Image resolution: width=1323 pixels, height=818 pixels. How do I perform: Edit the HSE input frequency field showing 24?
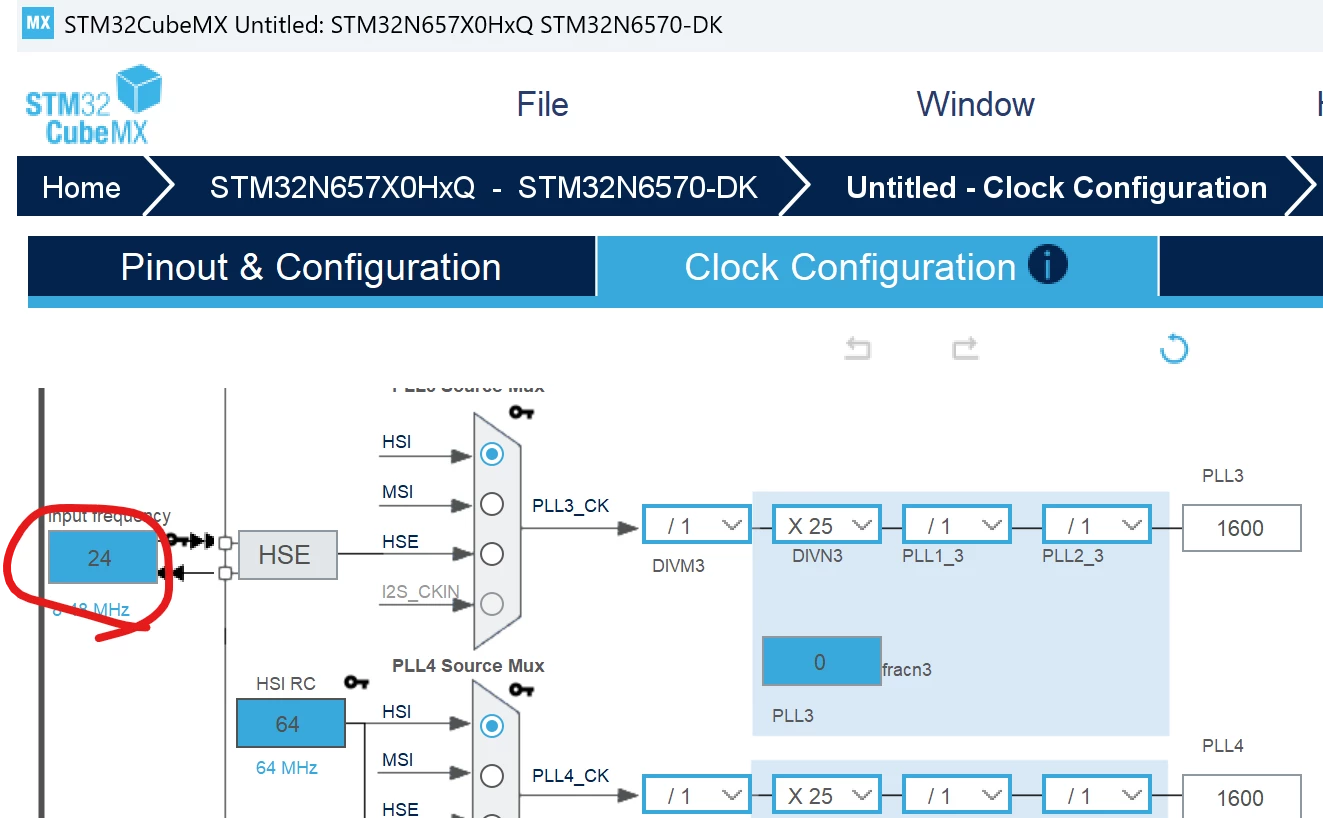(103, 557)
